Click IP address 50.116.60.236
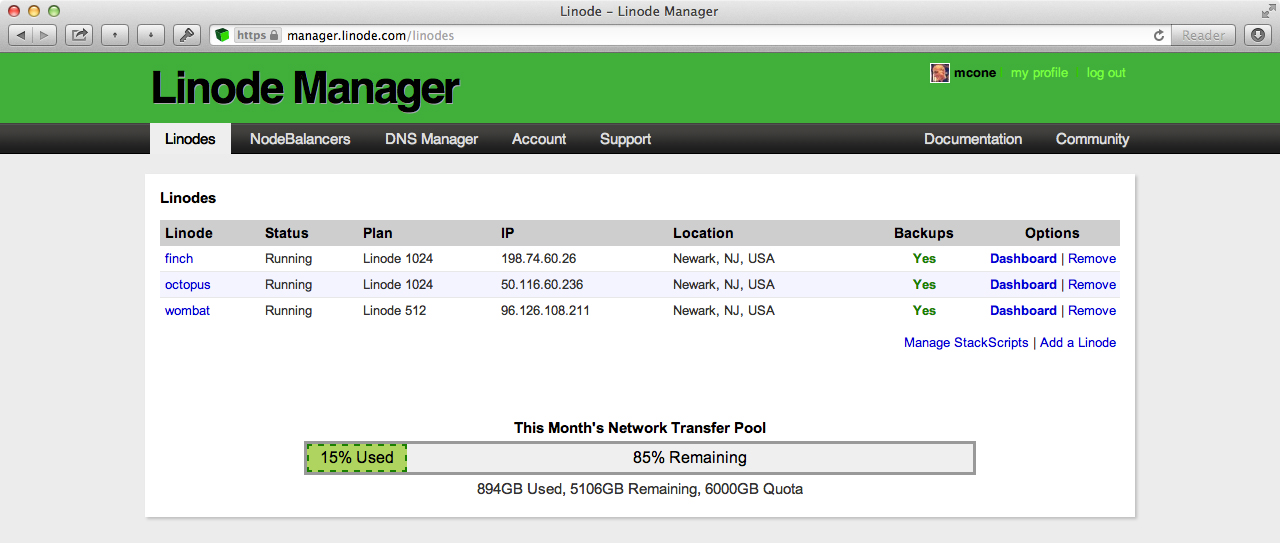The width and height of the screenshot is (1280, 543). (542, 285)
